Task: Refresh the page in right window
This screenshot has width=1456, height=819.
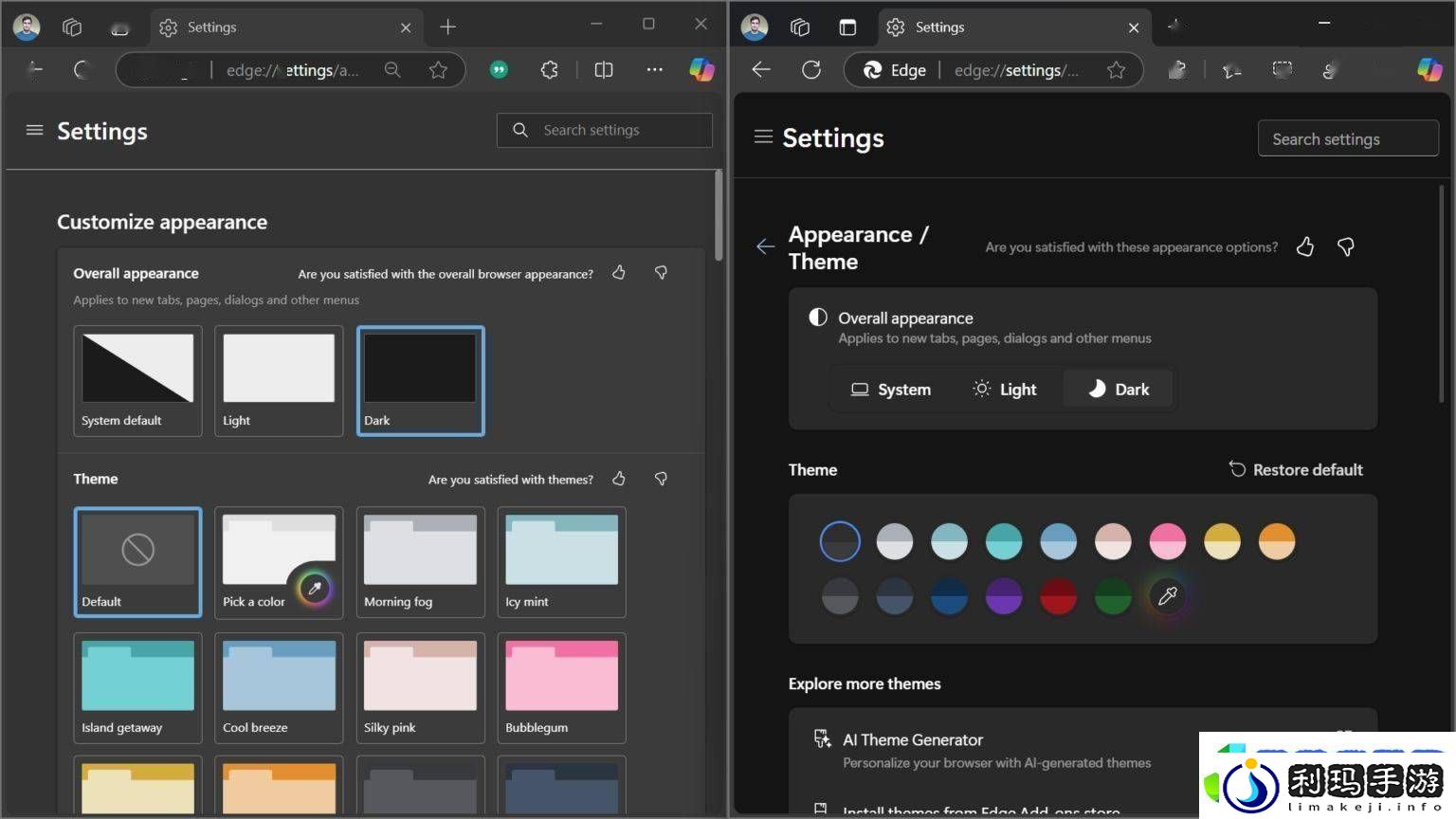Action: 811,69
